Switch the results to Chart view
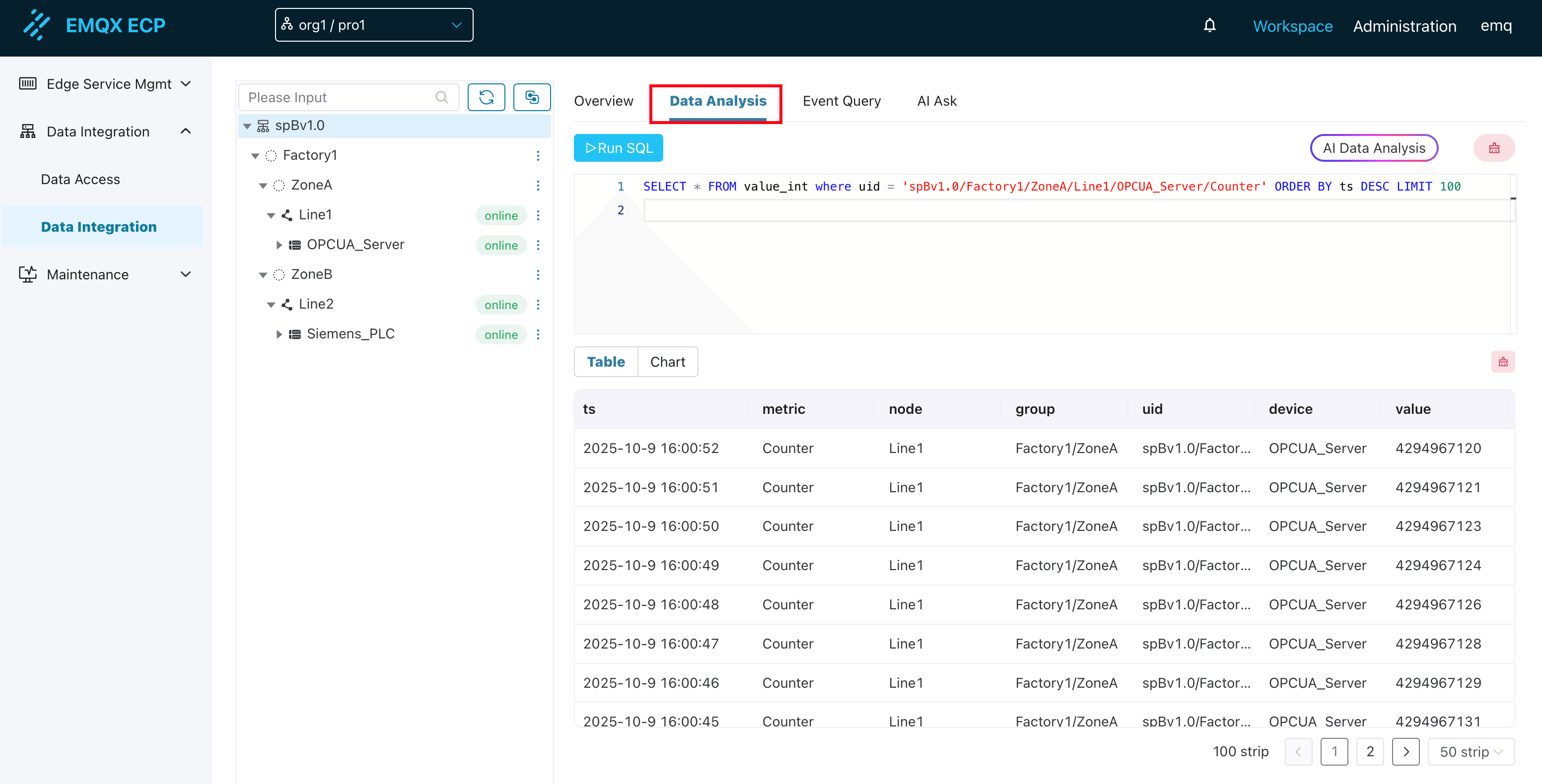Viewport: 1542px width, 784px height. point(667,361)
